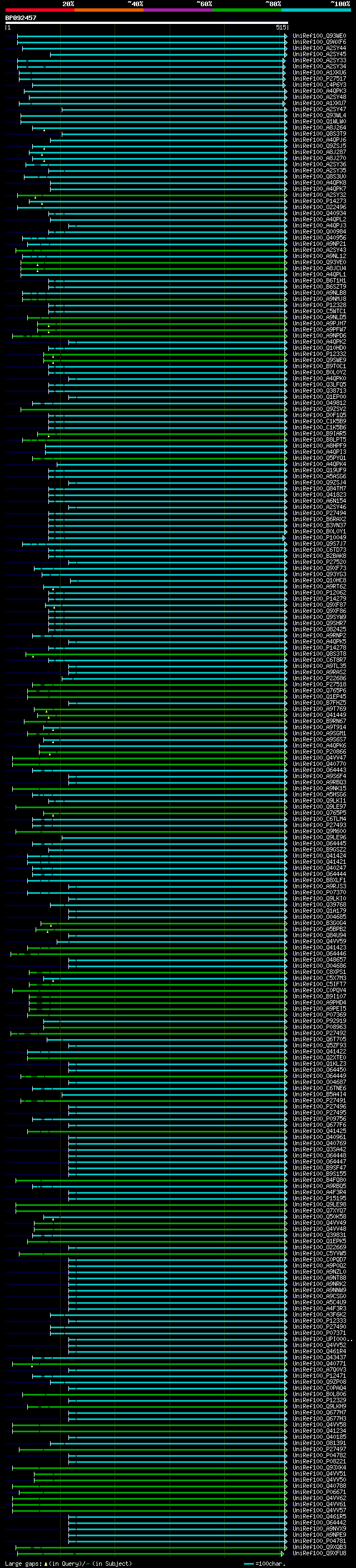The height and width of the screenshot is (1568, 356).
Task: Click the BP092457 query sequence label
Action: tap(21, 18)
